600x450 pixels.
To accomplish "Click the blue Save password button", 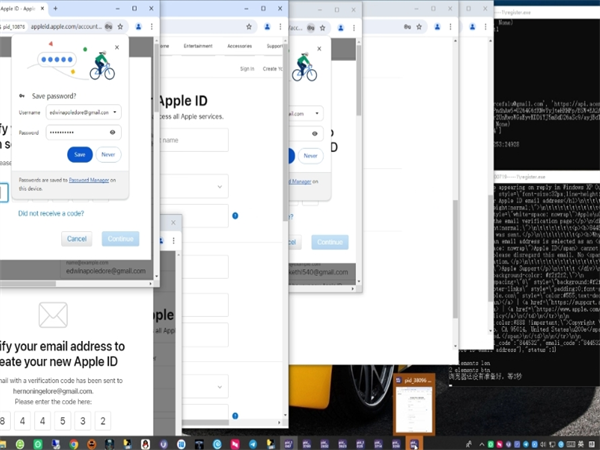I will 80,154.
